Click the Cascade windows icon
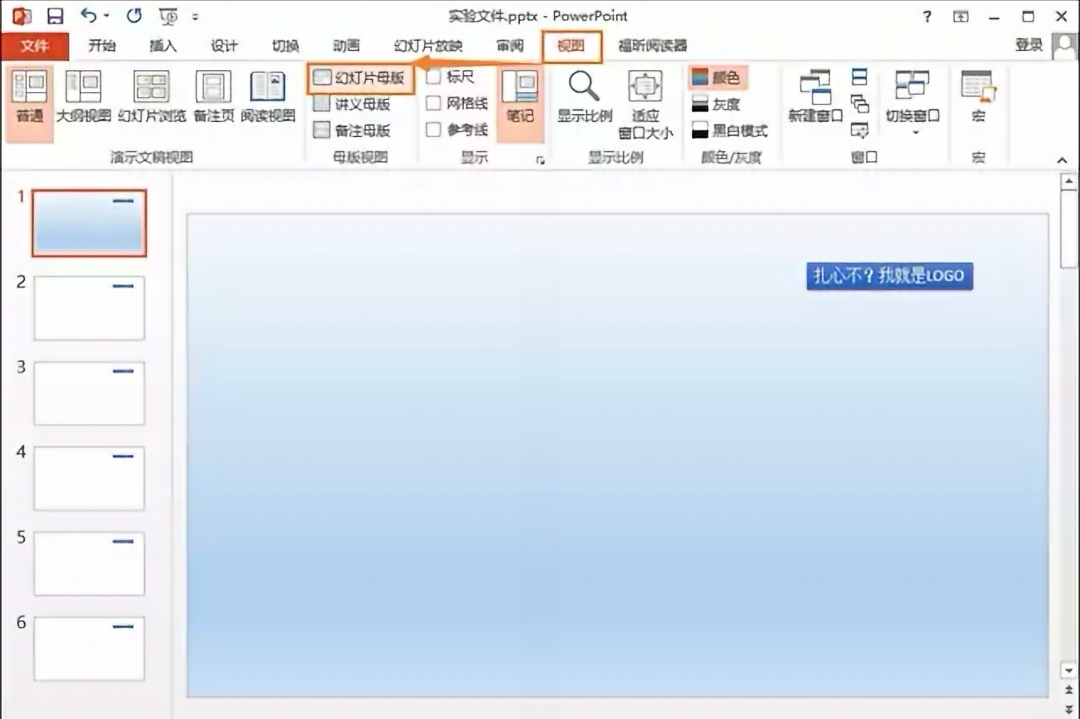1080x719 pixels. (860, 103)
